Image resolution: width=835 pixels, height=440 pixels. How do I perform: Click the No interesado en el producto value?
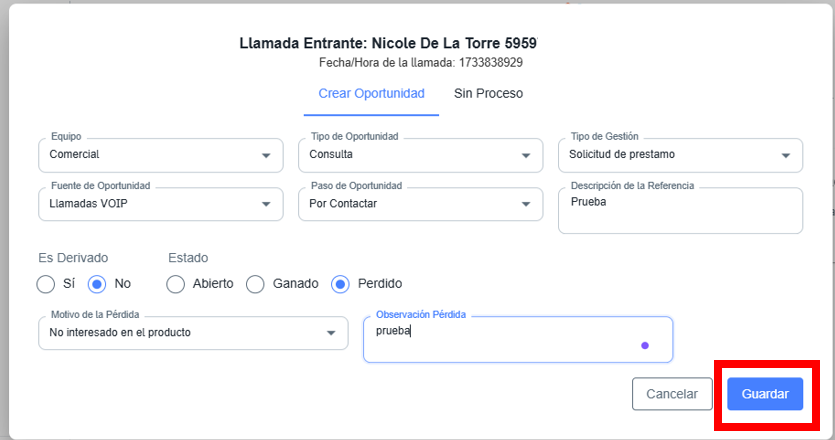click(120, 333)
